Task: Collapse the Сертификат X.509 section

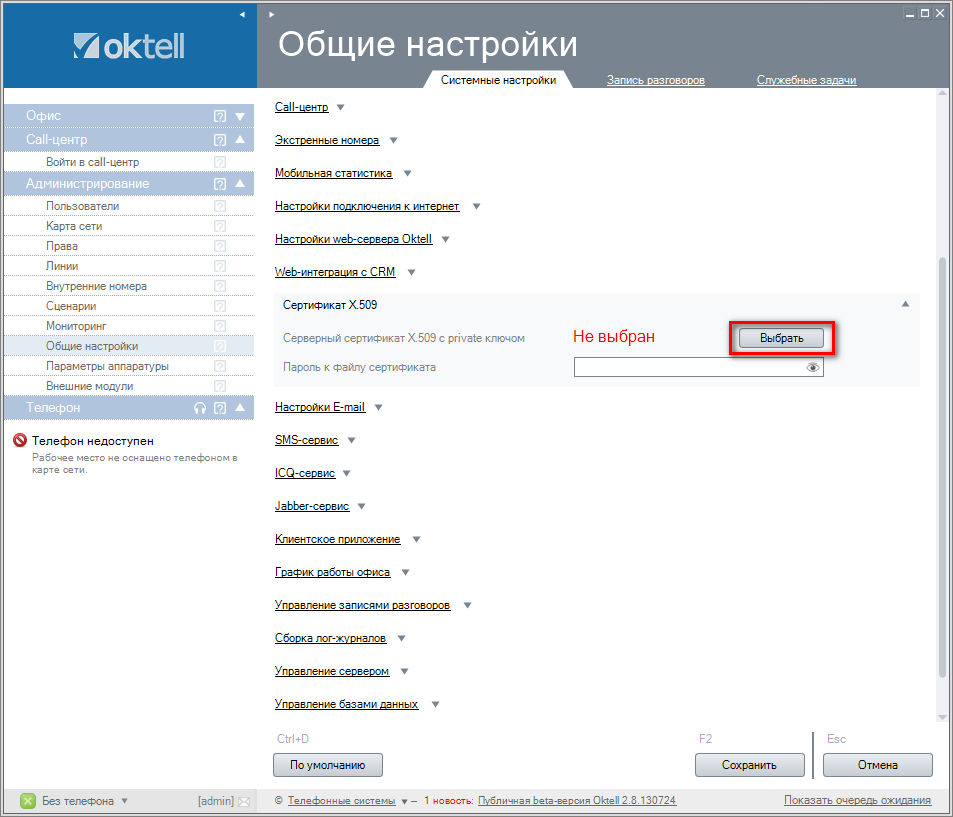Action: [x=905, y=304]
